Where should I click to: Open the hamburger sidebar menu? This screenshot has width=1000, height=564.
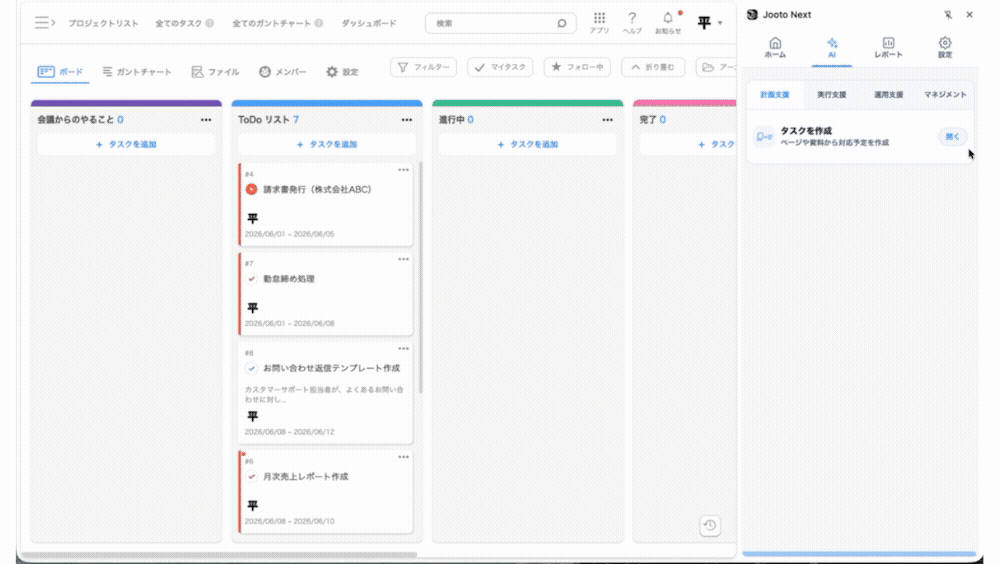pyautogui.click(x=44, y=22)
